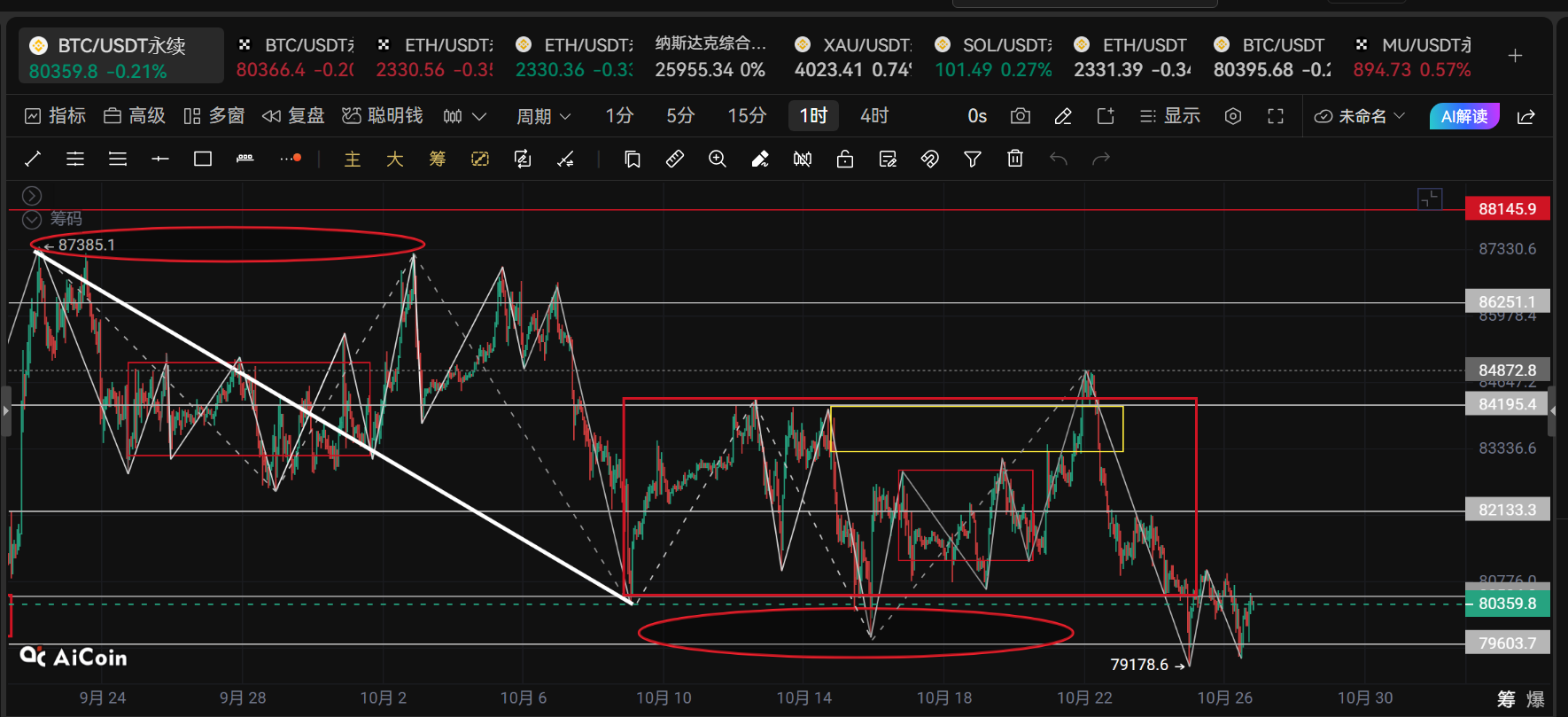This screenshot has height=717, width=1568.
Task: Switch to the XAU/USDT tab
Action: (853, 57)
